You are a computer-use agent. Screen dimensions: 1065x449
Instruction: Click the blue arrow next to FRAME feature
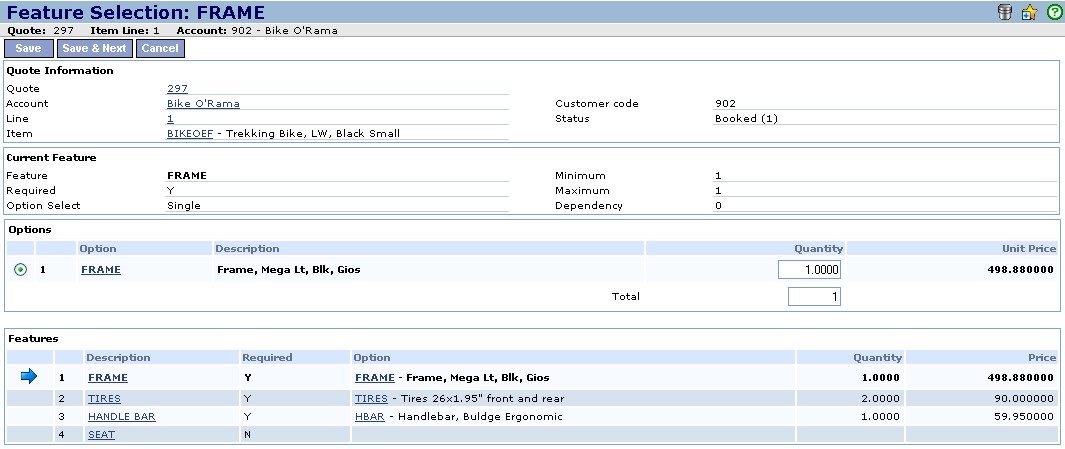click(29, 377)
